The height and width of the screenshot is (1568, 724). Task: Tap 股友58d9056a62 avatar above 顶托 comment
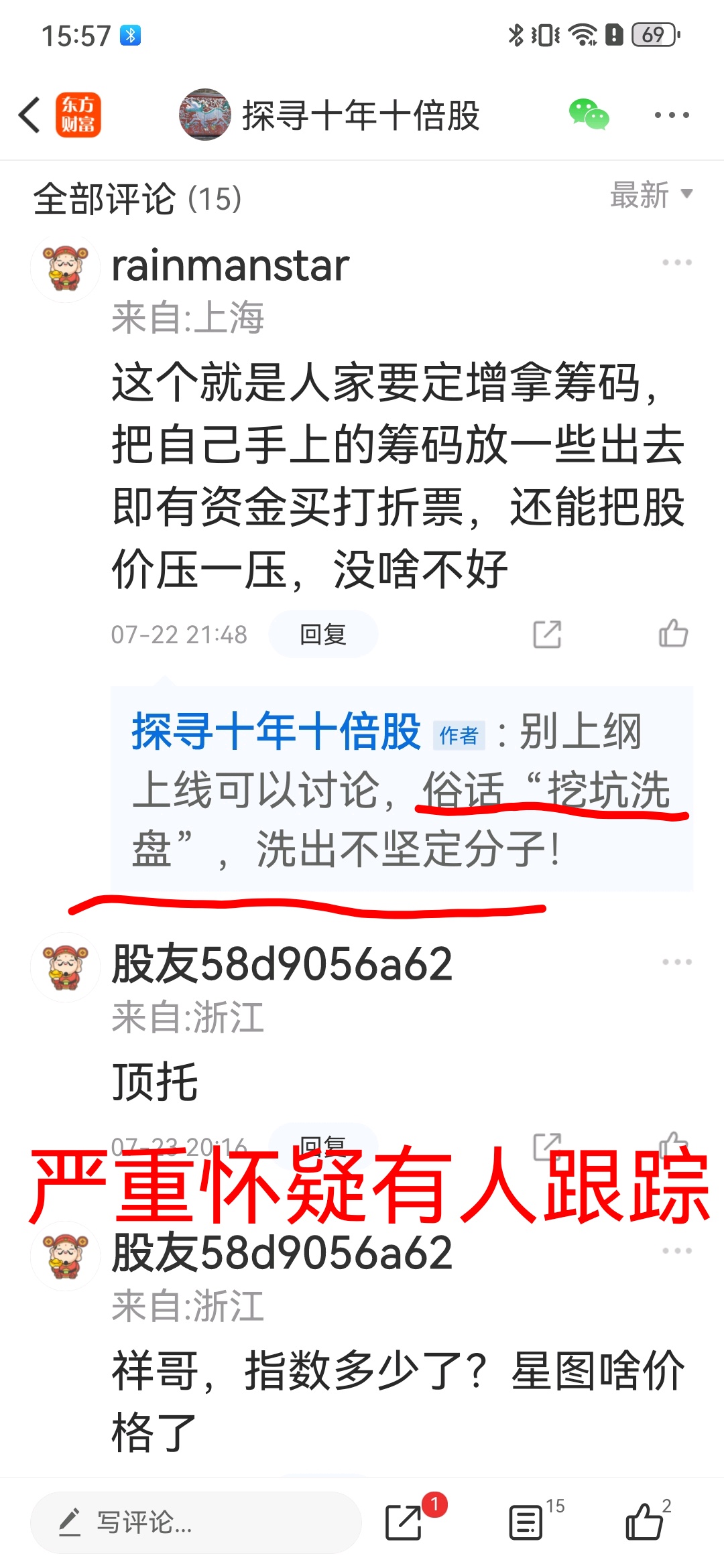(x=65, y=968)
